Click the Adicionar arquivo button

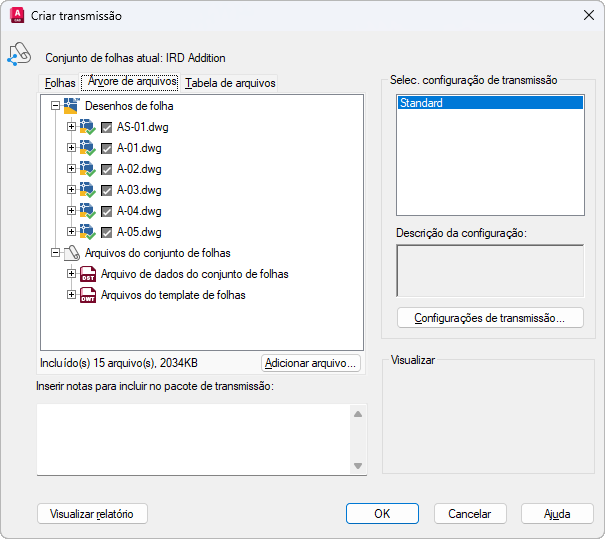(310, 363)
